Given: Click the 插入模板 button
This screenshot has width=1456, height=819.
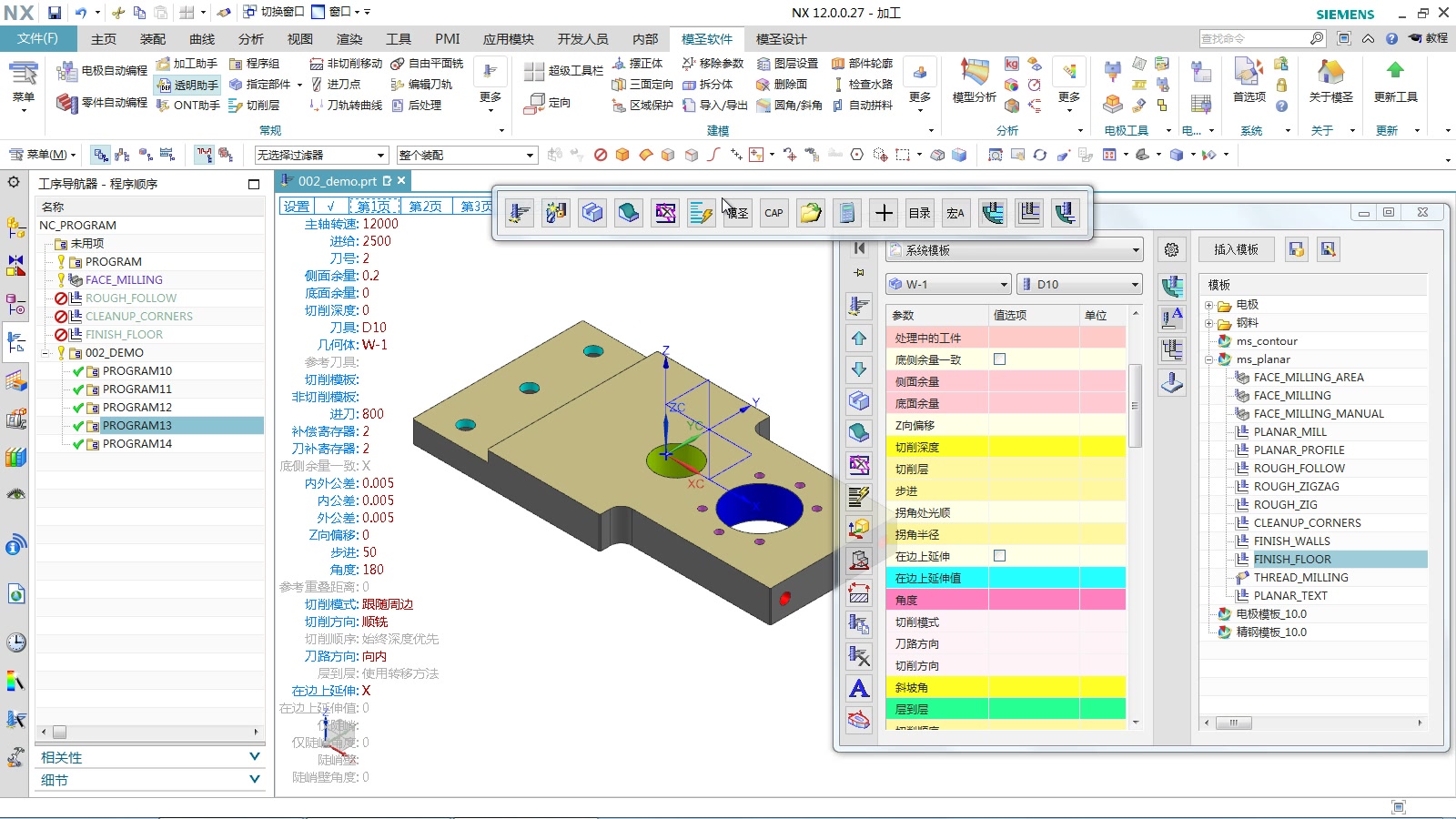Looking at the screenshot, I should (x=1236, y=249).
